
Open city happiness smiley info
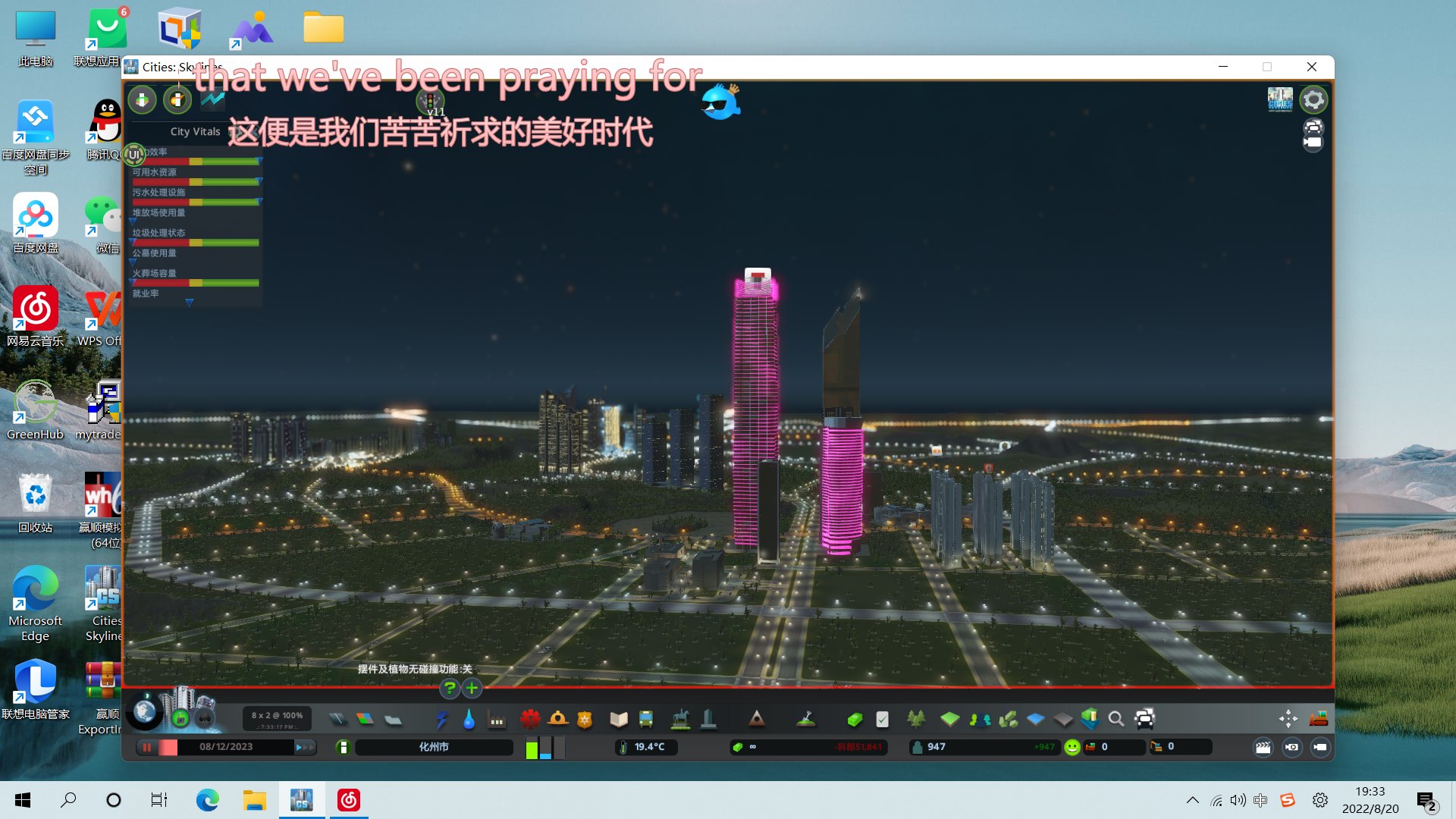(x=1072, y=748)
